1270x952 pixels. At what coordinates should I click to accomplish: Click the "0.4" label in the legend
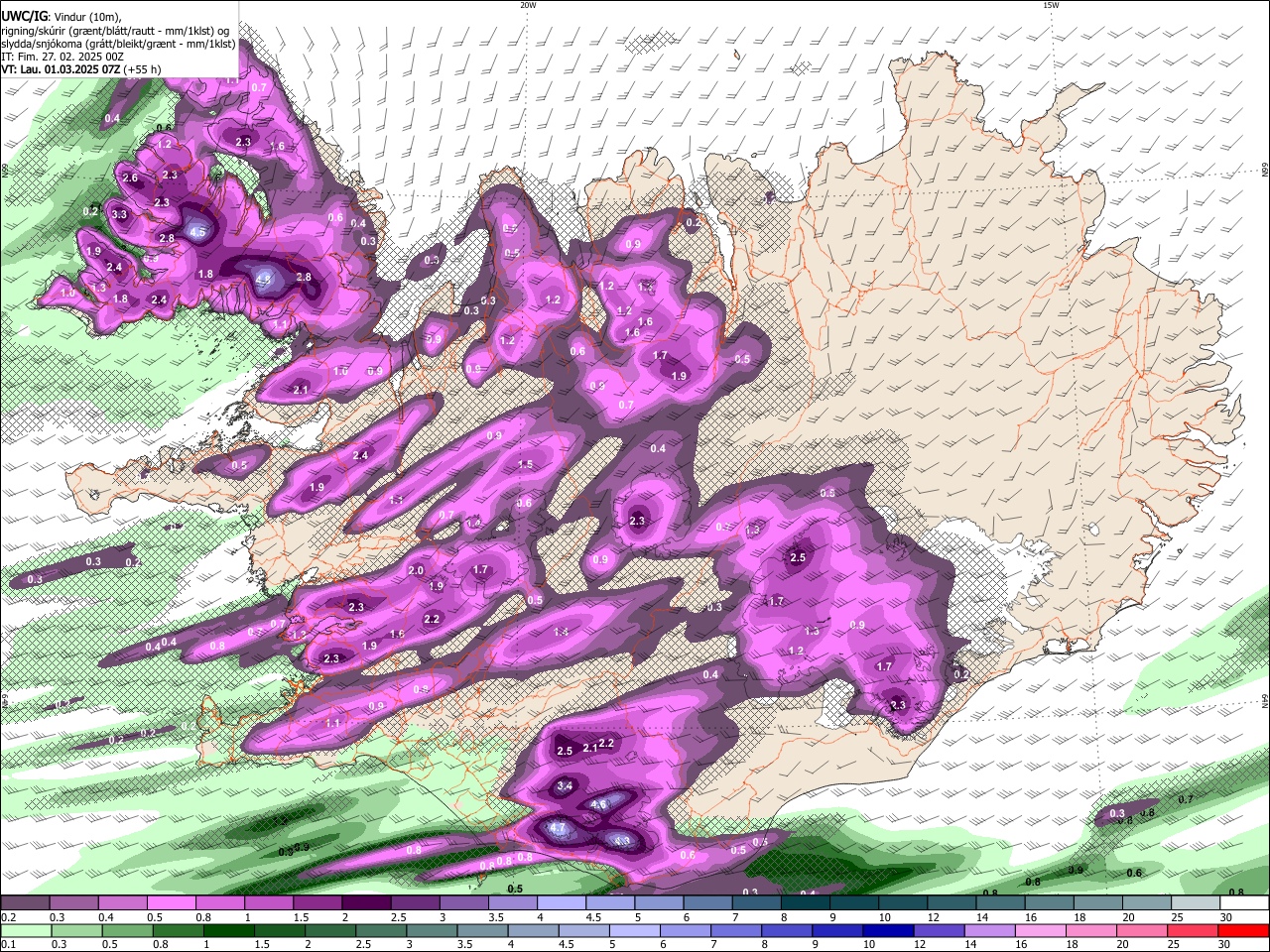(106, 917)
